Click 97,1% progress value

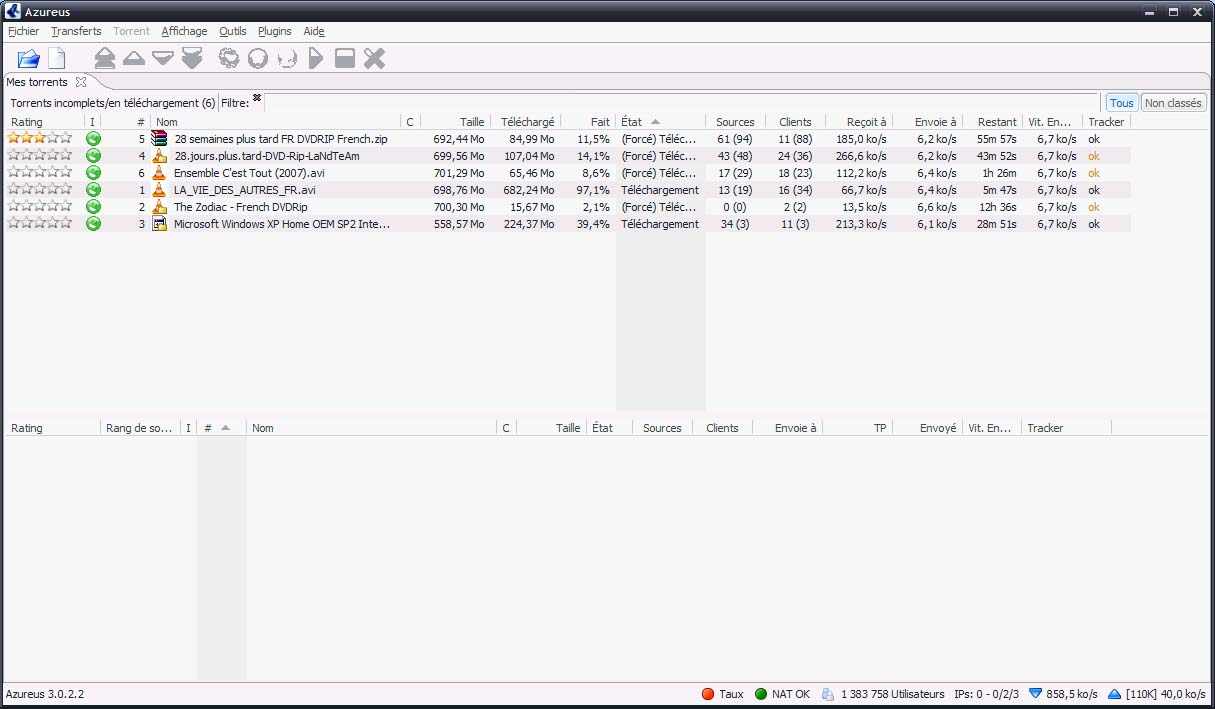click(x=593, y=190)
